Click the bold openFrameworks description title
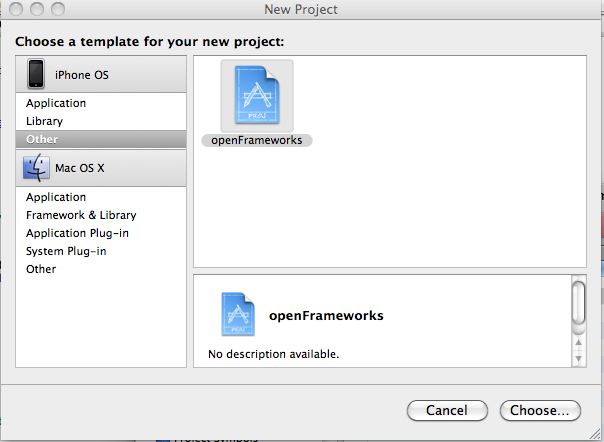This screenshot has height=442, width=604. (x=326, y=316)
